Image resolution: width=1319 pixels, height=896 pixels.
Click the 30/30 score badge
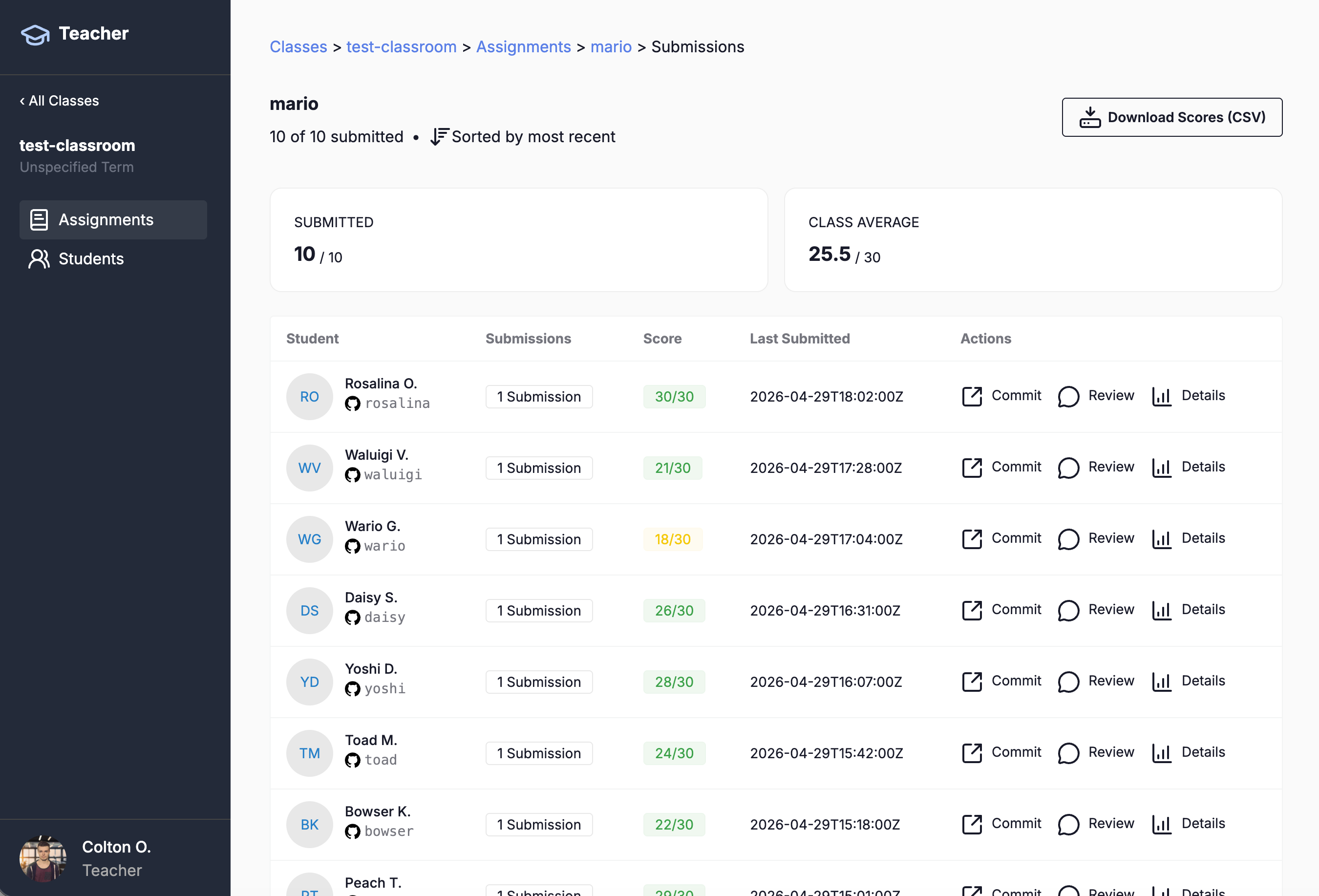[674, 397]
